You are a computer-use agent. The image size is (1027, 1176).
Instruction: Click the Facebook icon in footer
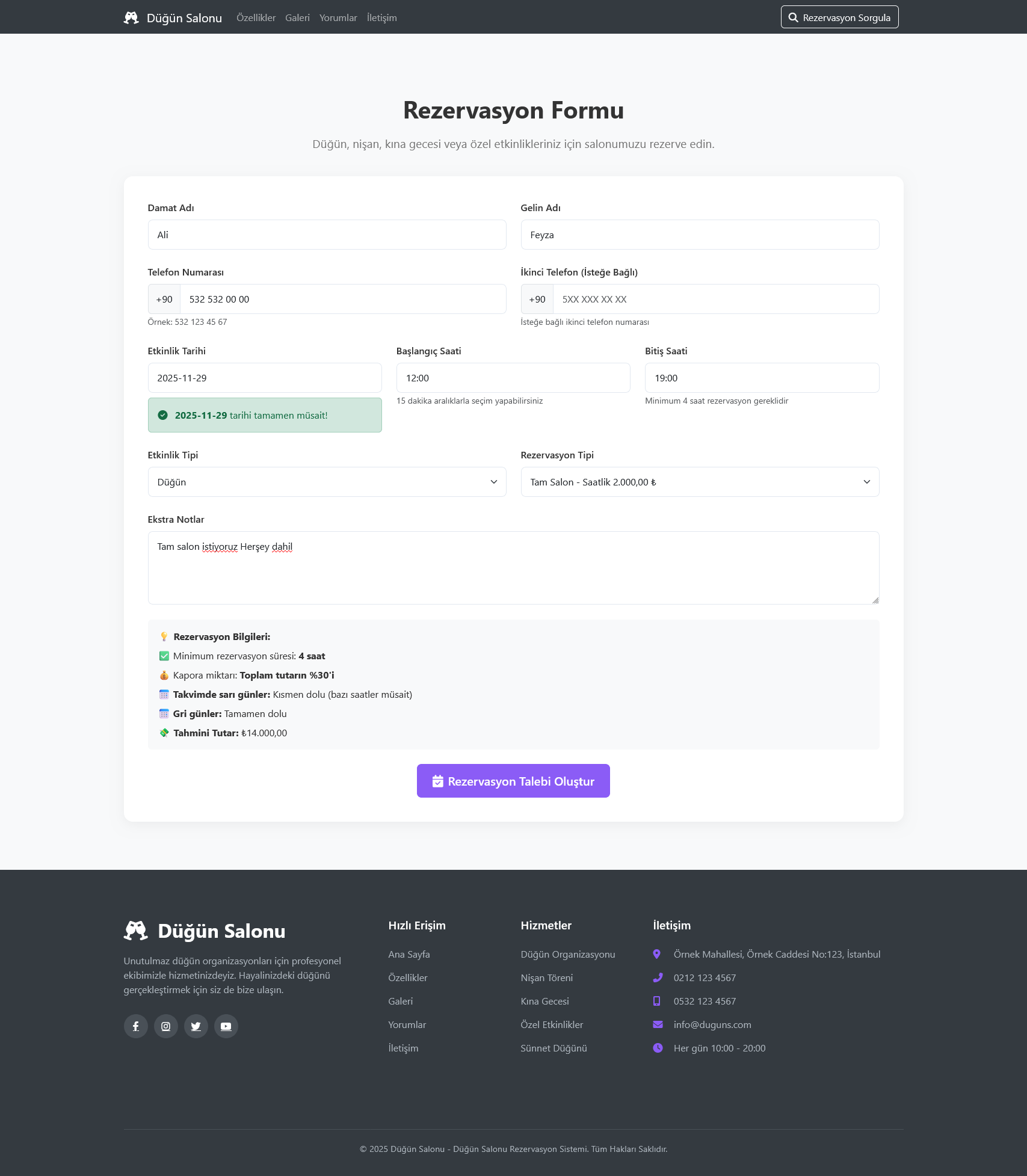pos(136,1026)
